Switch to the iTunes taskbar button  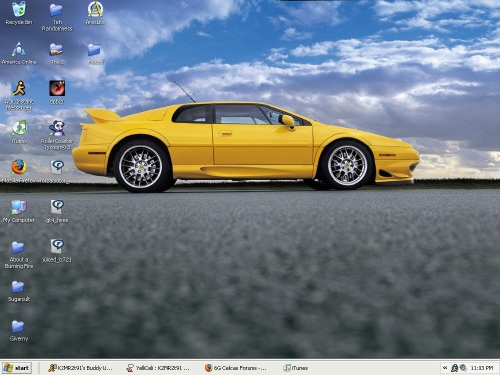(297, 368)
